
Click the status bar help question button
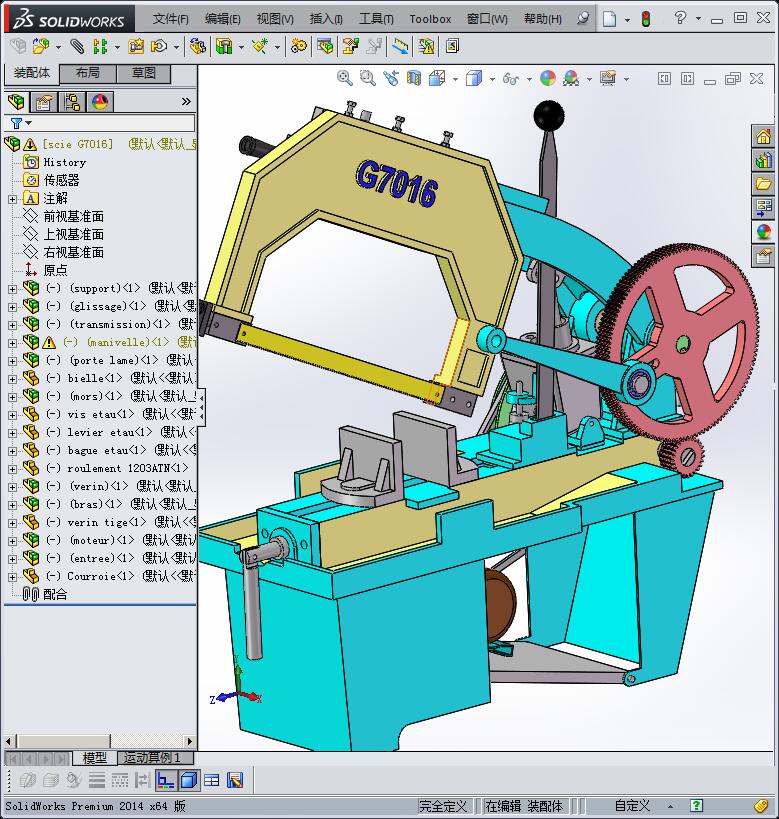(696, 806)
